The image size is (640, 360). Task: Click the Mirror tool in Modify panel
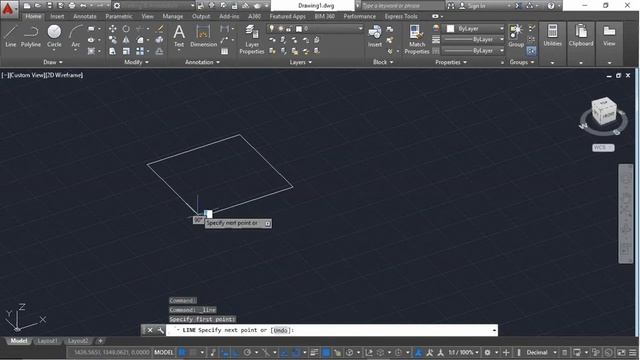click(126, 40)
